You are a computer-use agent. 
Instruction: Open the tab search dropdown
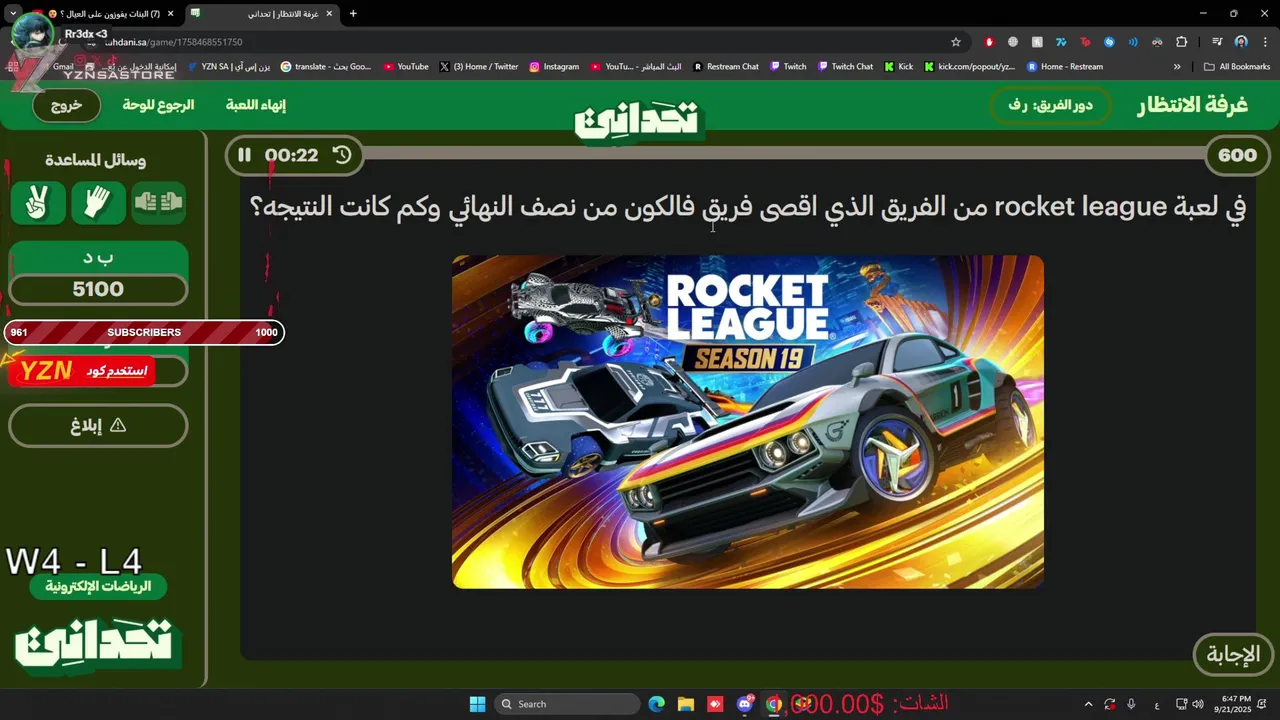coord(13,14)
